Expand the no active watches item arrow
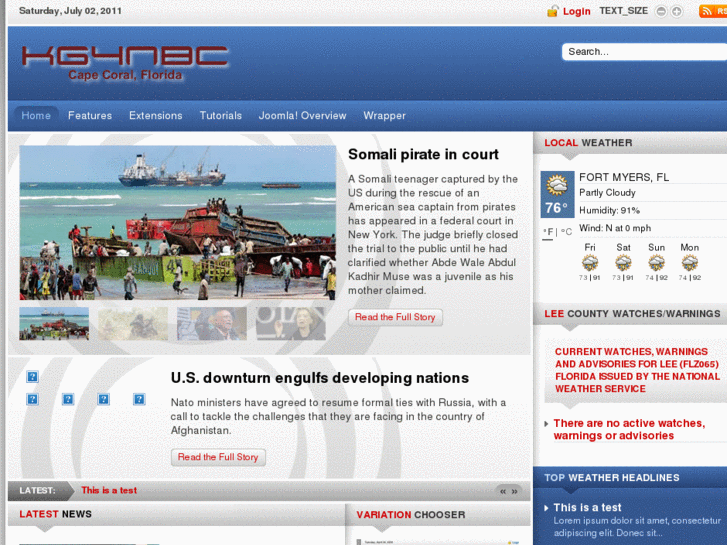Viewport: 727px width, 545px height. (547, 423)
